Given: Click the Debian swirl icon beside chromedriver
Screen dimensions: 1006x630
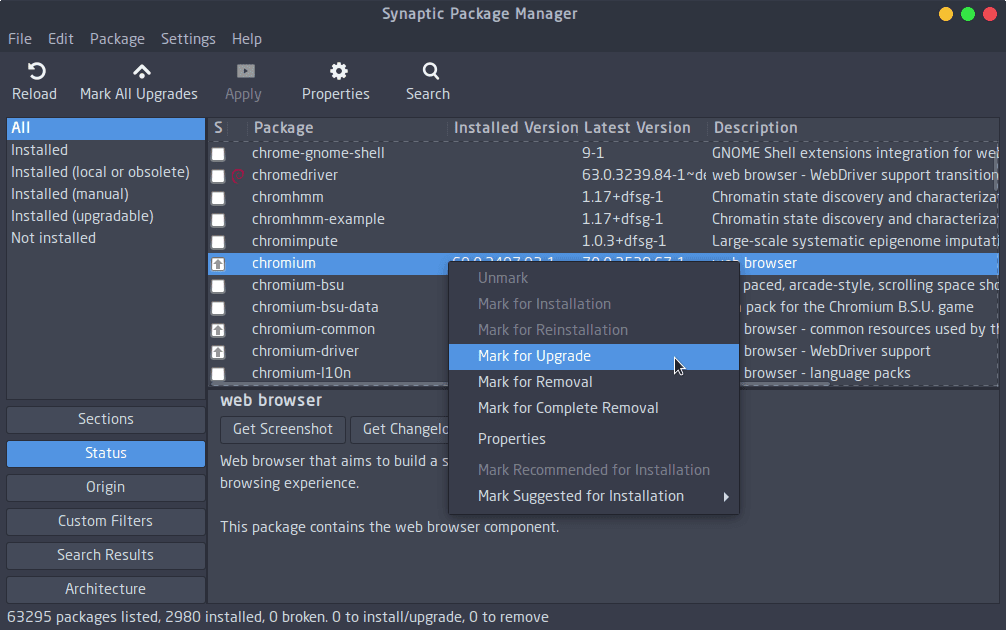Looking at the screenshot, I should pos(237,175).
